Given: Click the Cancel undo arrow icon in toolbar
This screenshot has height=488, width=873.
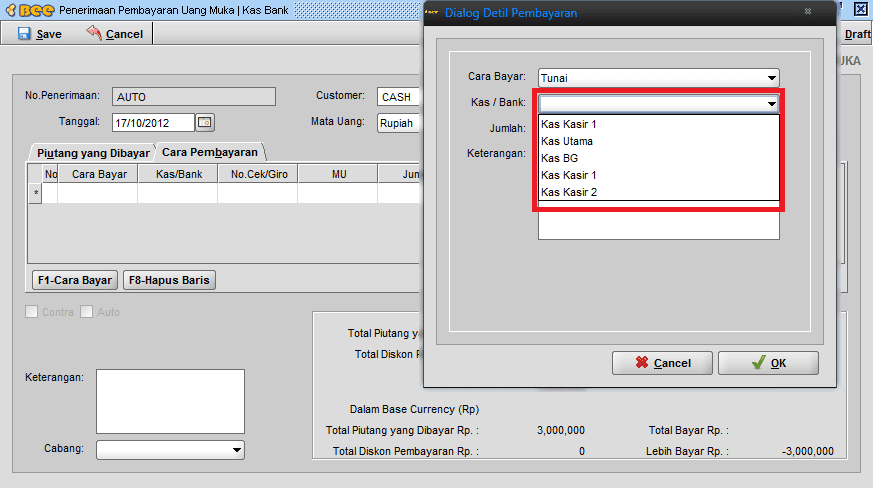Looking at the screenshot, I should 94,33.
